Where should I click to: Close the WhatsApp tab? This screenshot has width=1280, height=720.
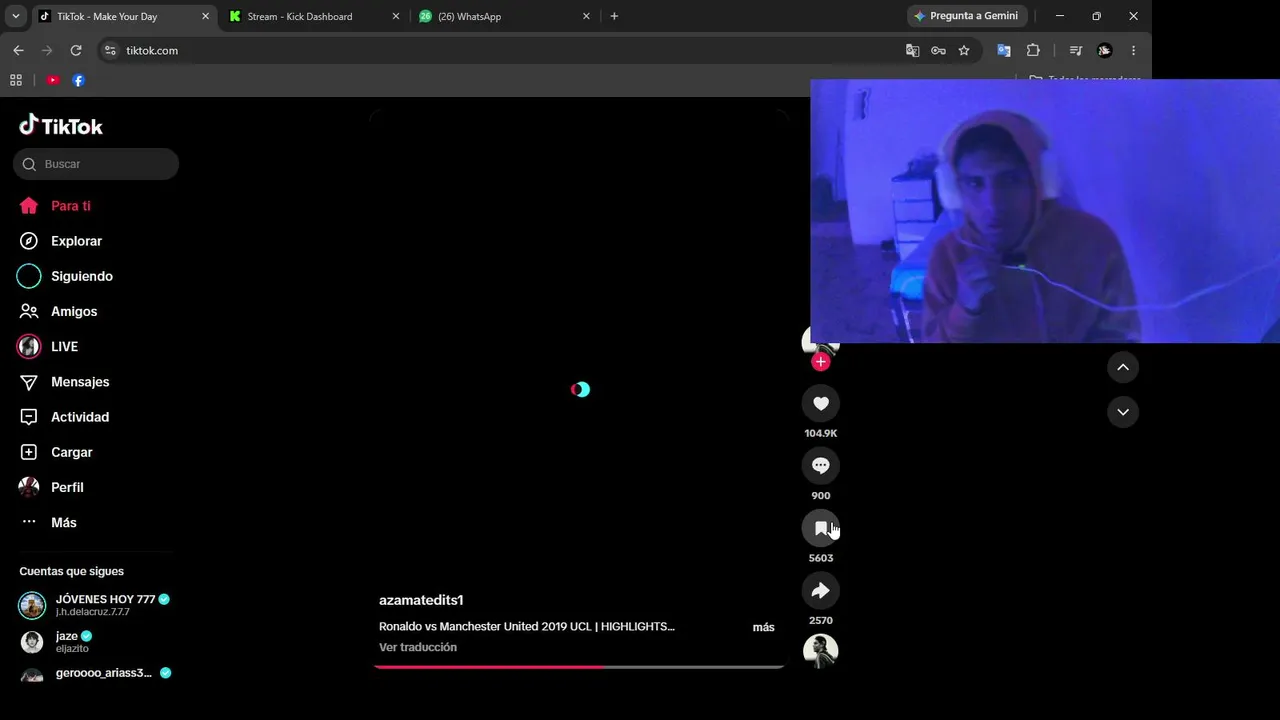[586, 16]
